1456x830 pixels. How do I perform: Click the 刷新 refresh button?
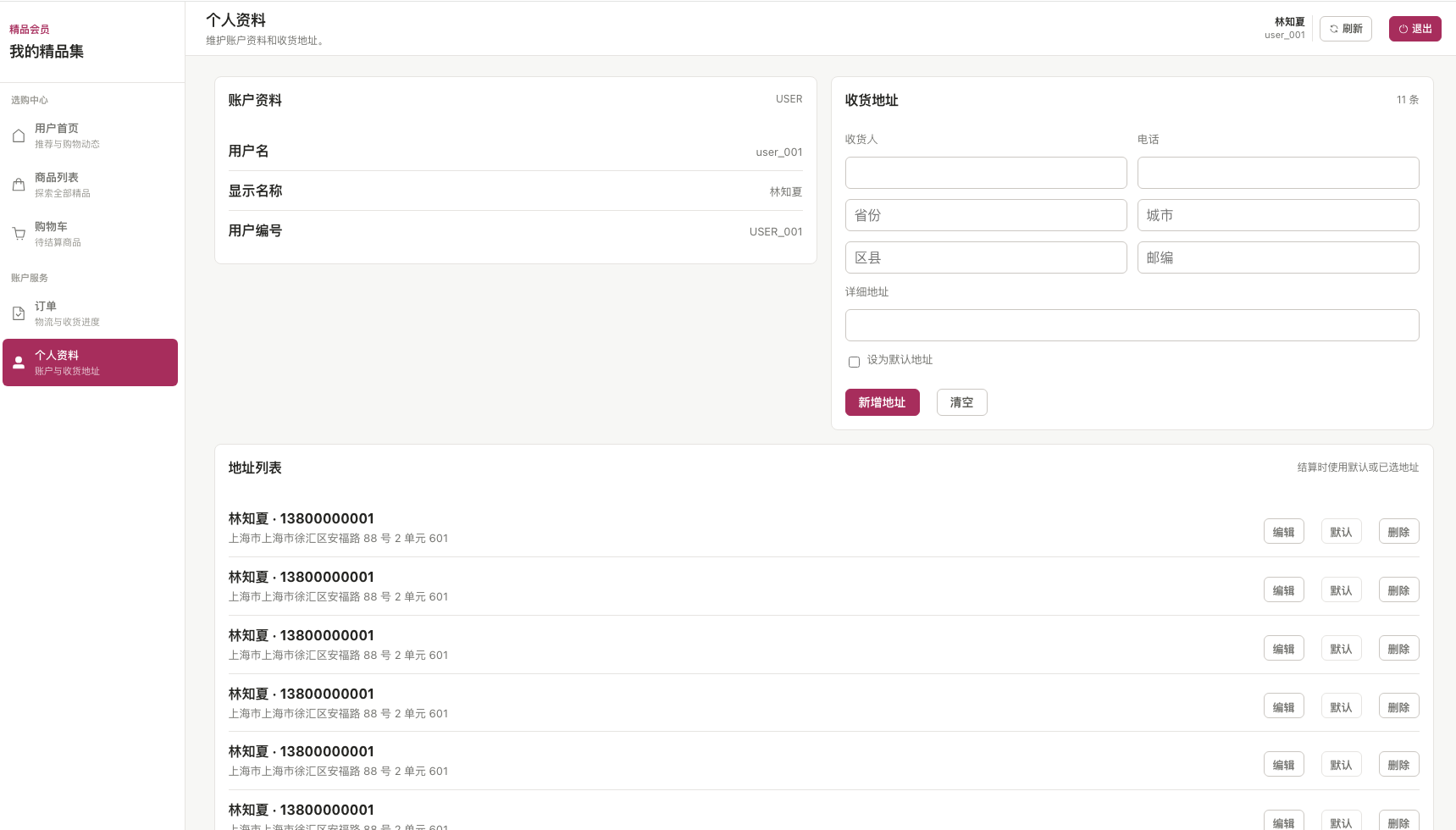tap(1346, 29)
